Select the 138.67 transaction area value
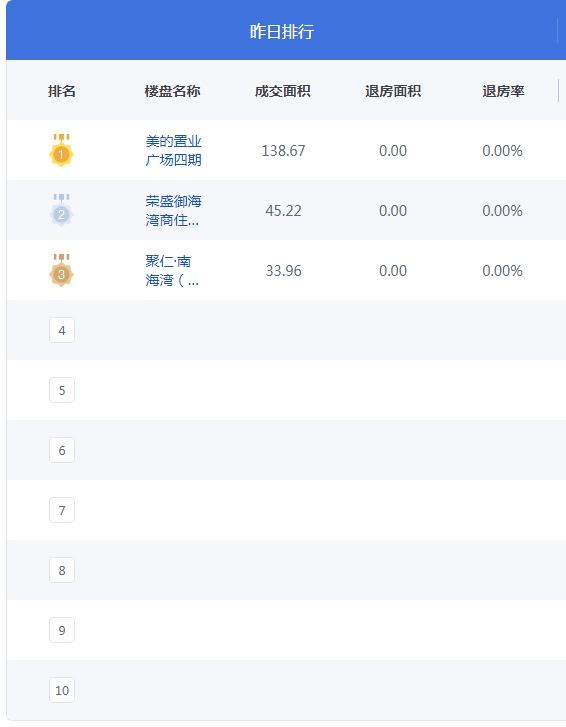 click(283, 151)
